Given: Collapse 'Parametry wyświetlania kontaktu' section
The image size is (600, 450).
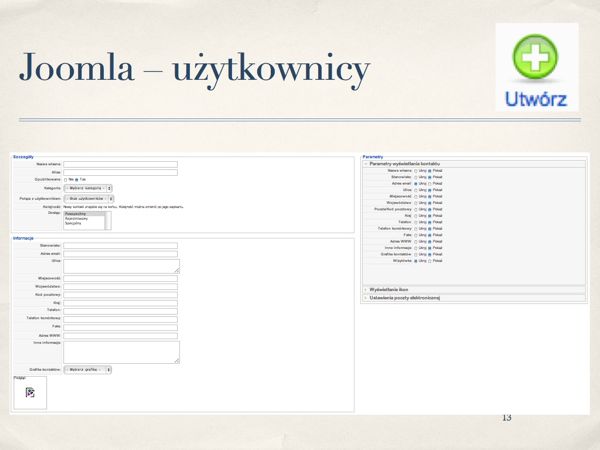Looking at the screenshot, I should (405, 164).
